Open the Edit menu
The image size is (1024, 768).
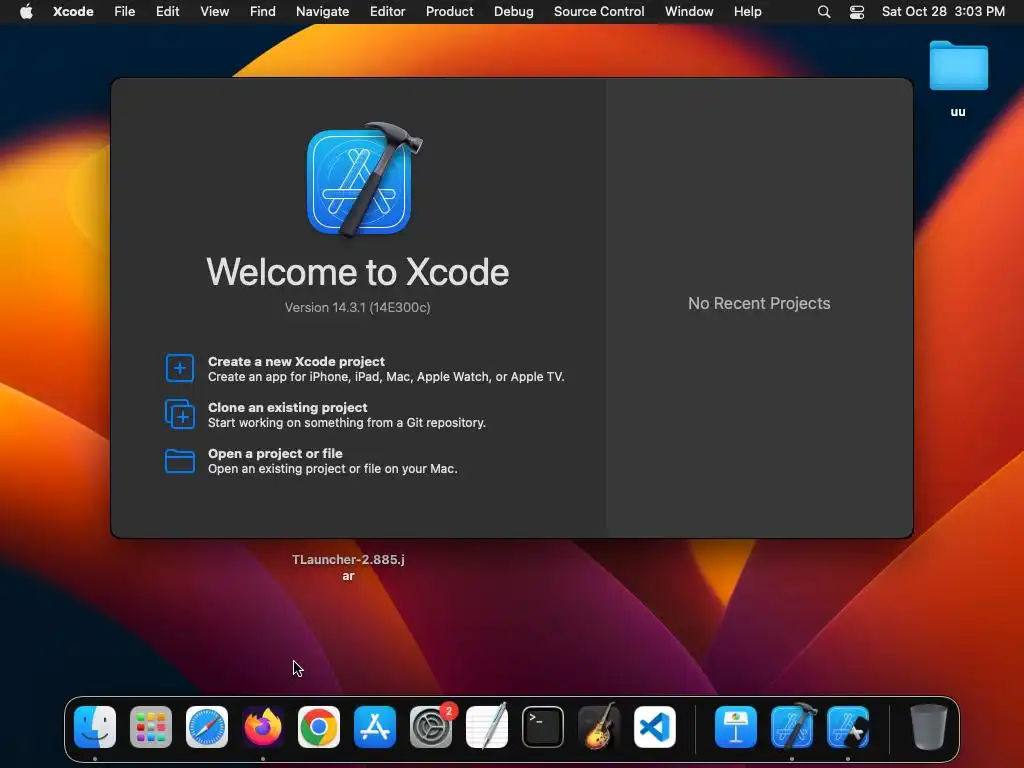coord(167,11)
